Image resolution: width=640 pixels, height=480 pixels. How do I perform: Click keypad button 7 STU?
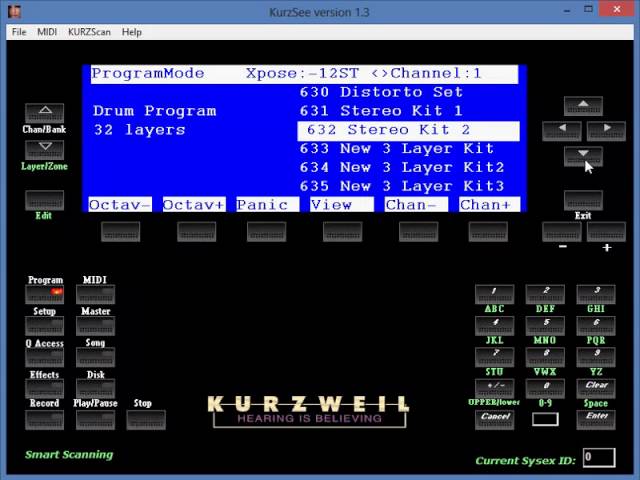(x=495, y=357)
